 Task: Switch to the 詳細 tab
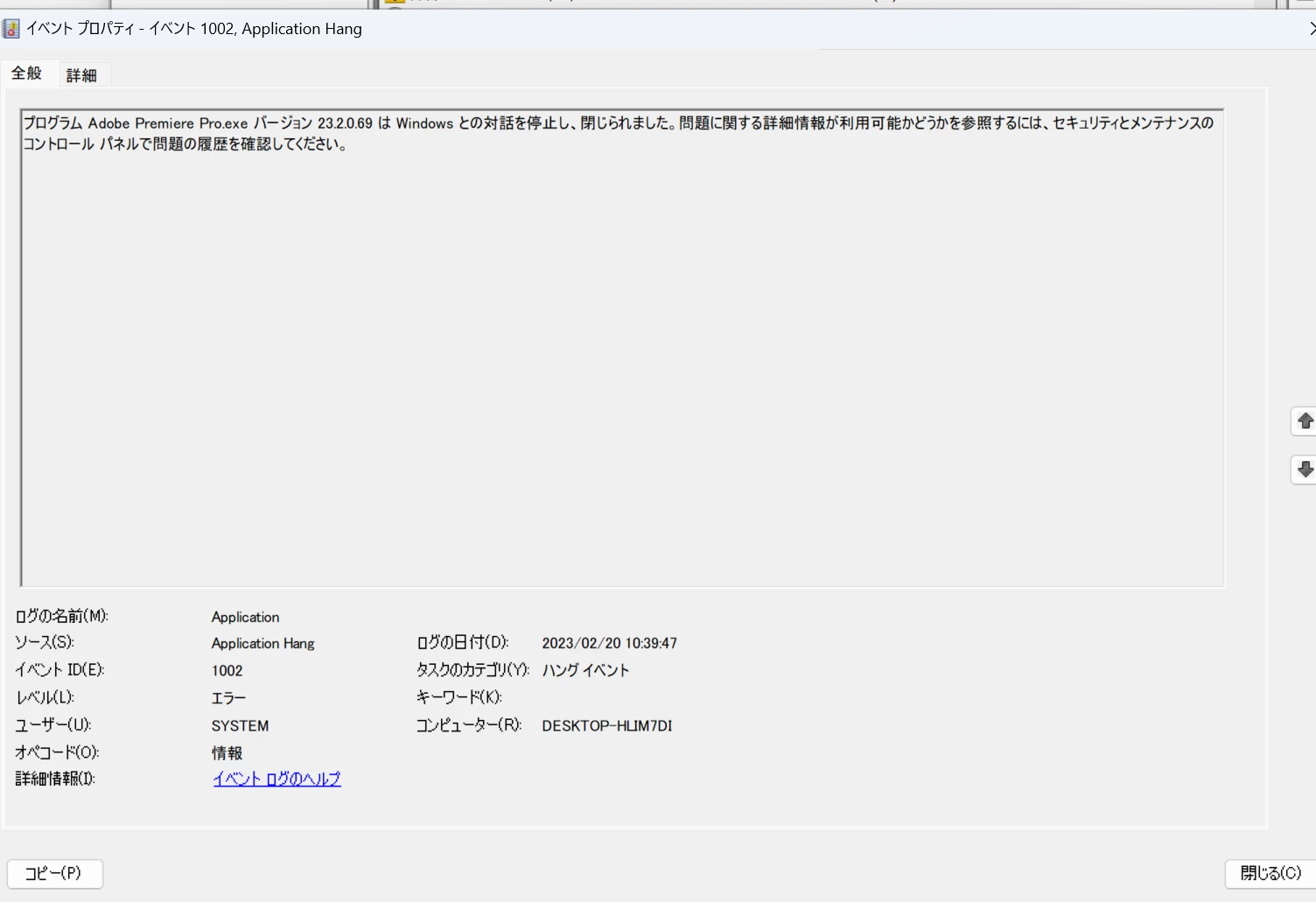(x=81, y=75)
